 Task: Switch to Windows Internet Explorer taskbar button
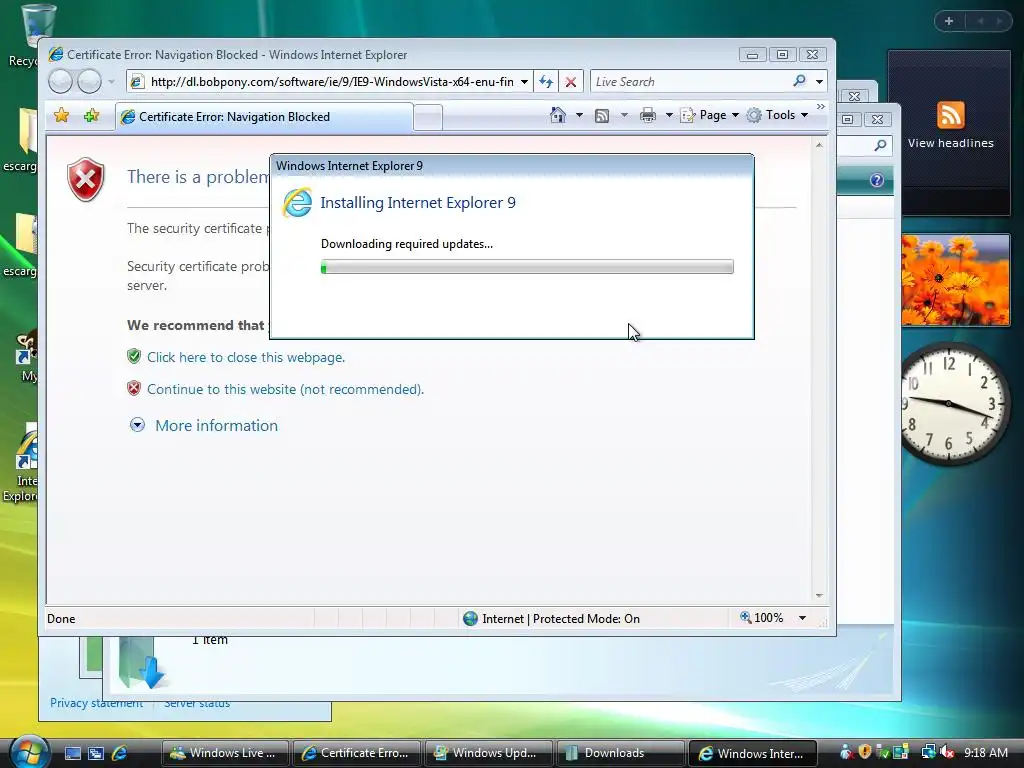tap(753, 753)
